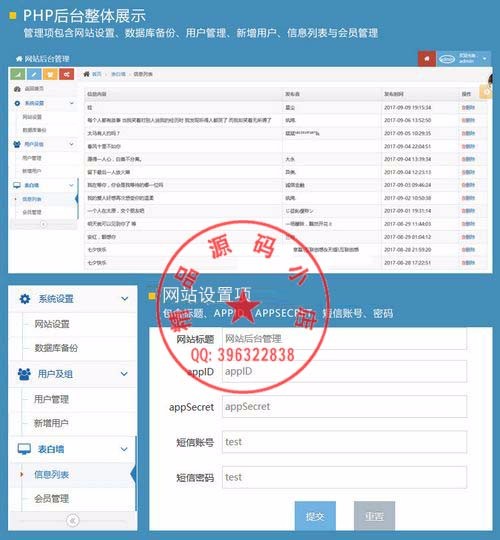Click the appID input field
Viewport: 500px width, 540px height.
click(344, 371)
